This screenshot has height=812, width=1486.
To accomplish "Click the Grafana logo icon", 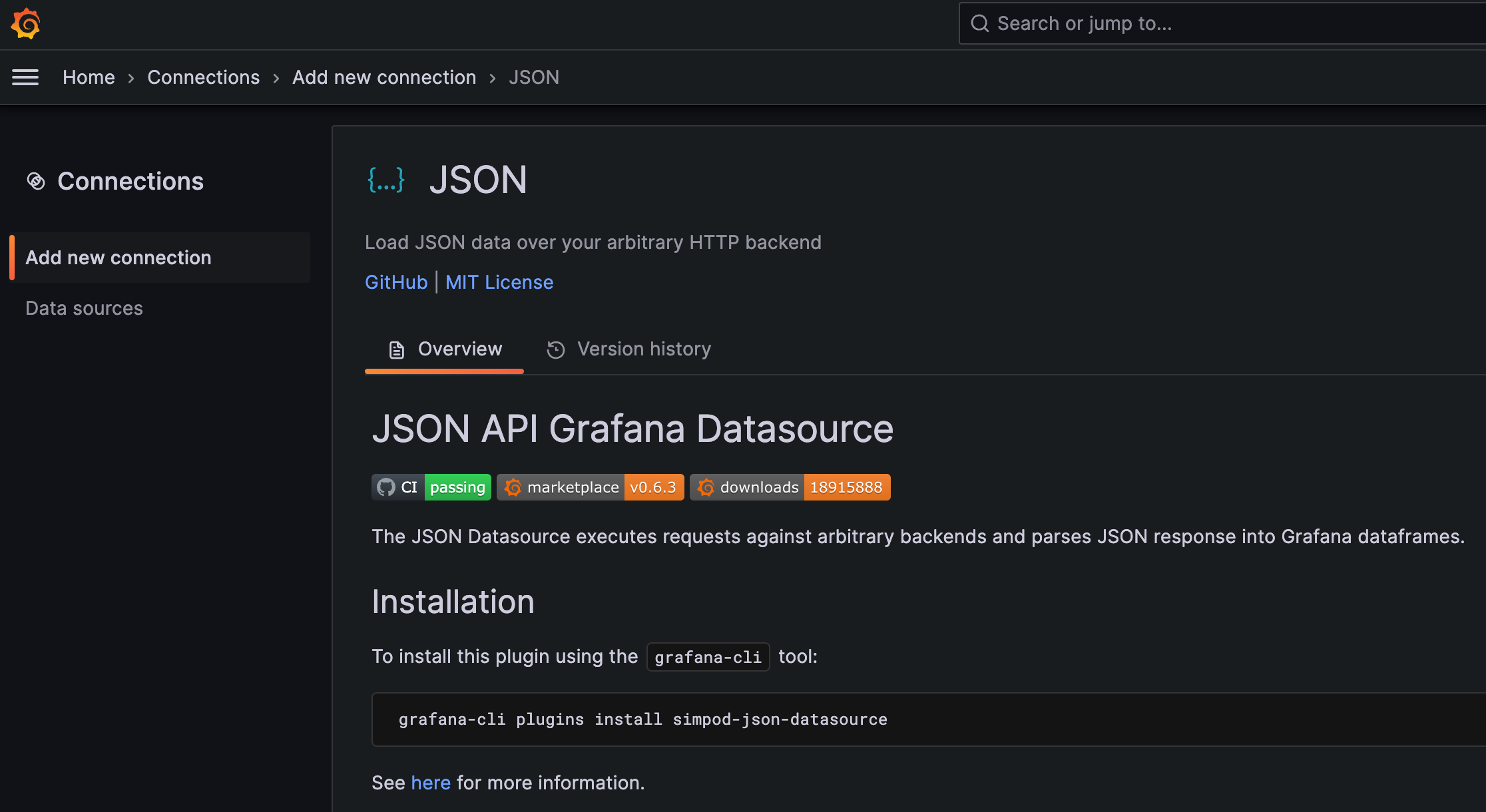I will [26, 24].
